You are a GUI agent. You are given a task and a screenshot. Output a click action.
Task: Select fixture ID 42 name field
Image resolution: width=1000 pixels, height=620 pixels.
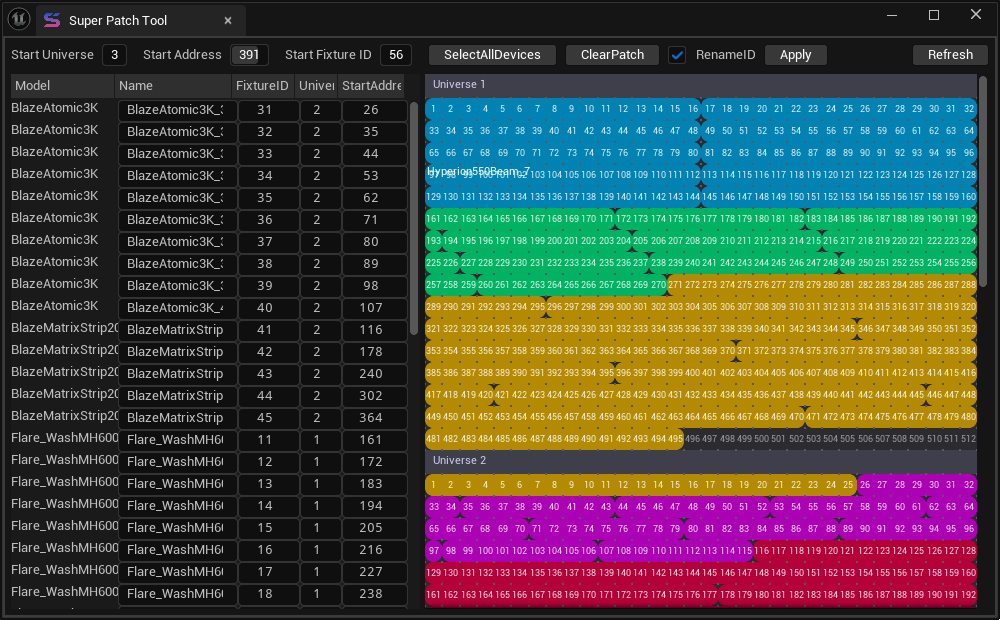coord(177,351)
